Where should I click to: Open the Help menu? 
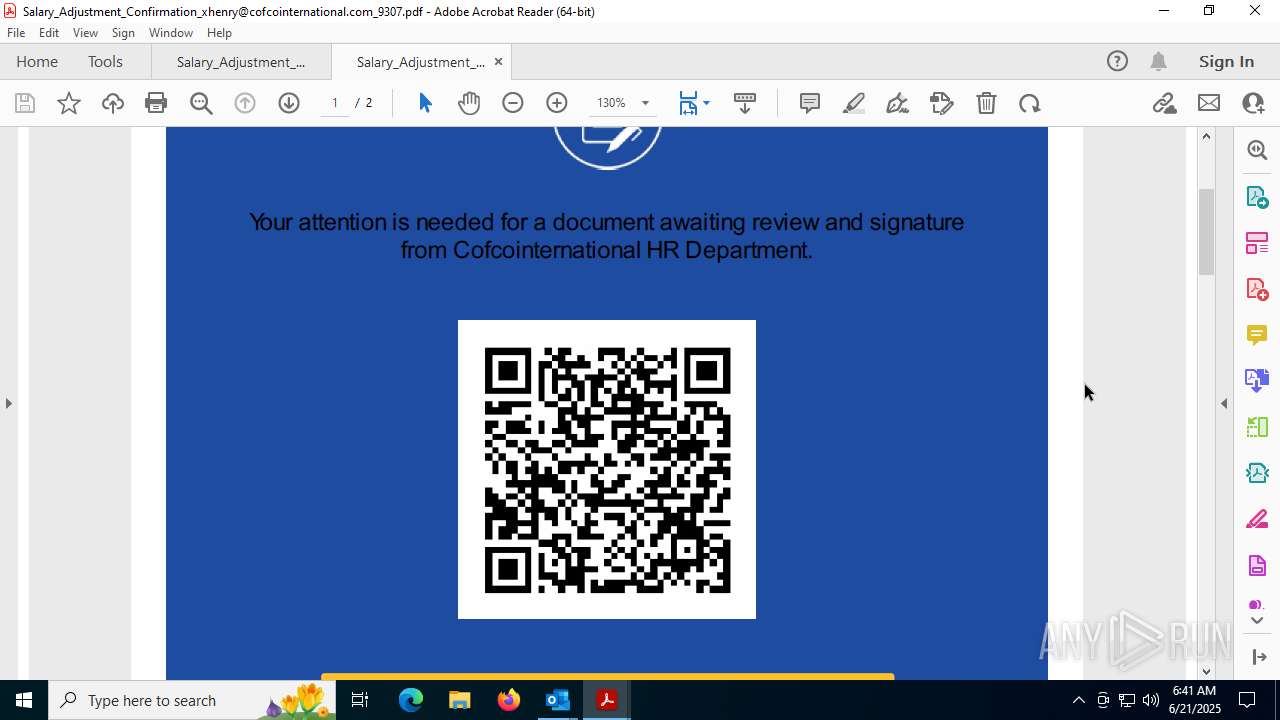[x=219, y=33]
